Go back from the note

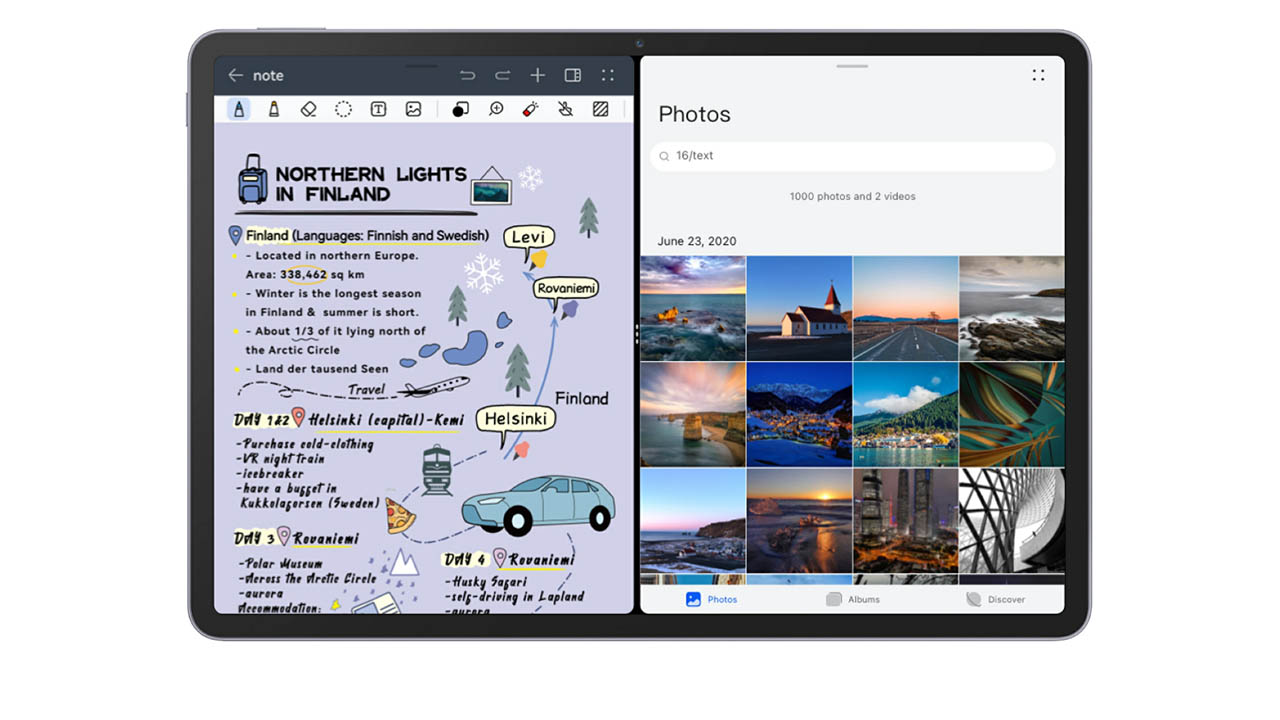click(x=235, y=75)
